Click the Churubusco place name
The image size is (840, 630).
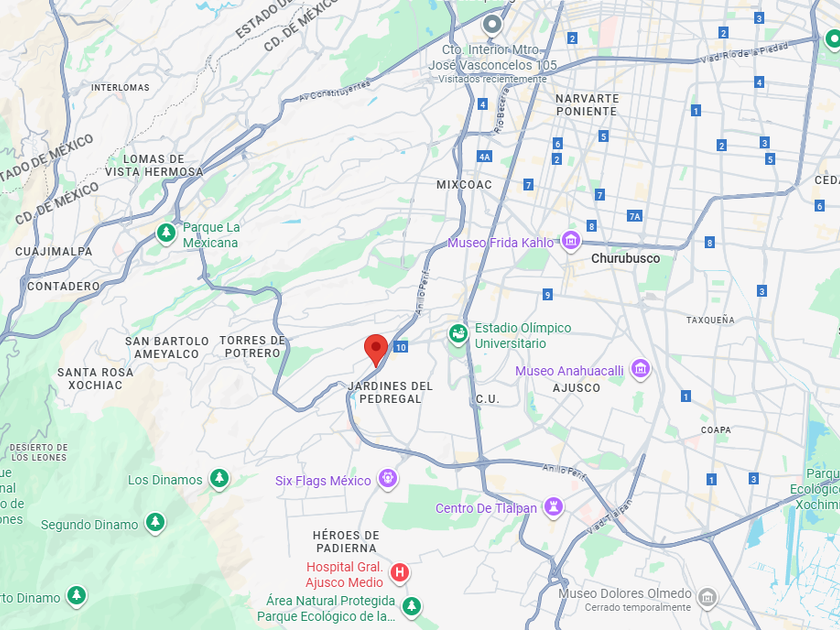click(x=625, y=258)
